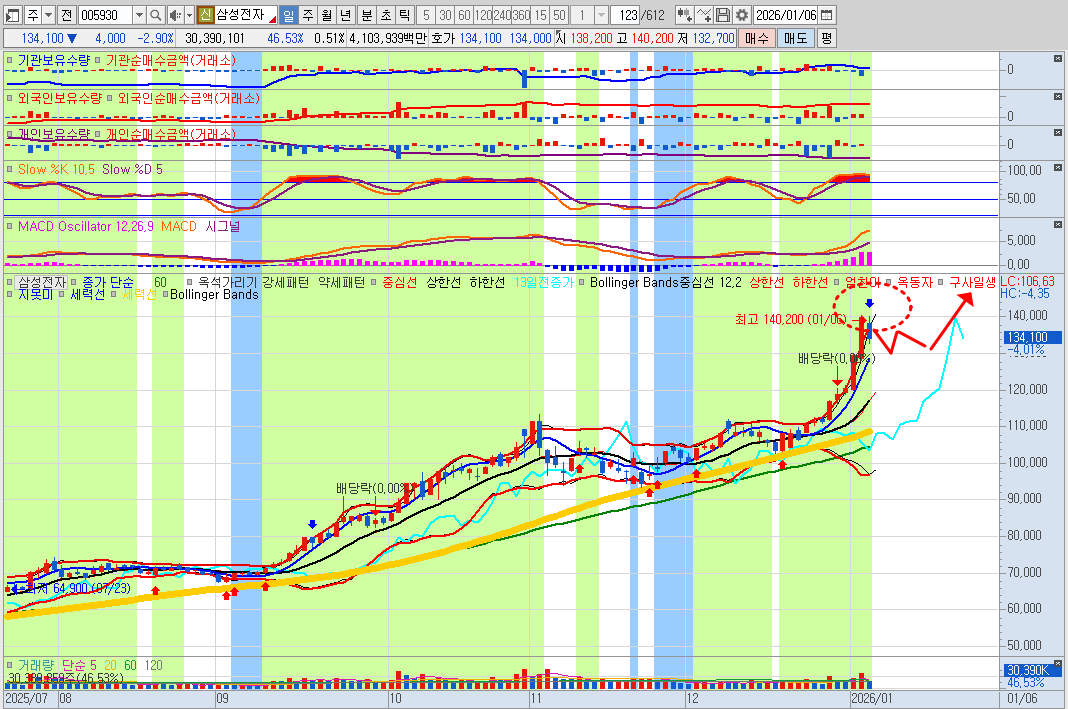The image size is (1068, 709).
Task: Switch to the 월 monthly chart period
Action: point(326,15)
